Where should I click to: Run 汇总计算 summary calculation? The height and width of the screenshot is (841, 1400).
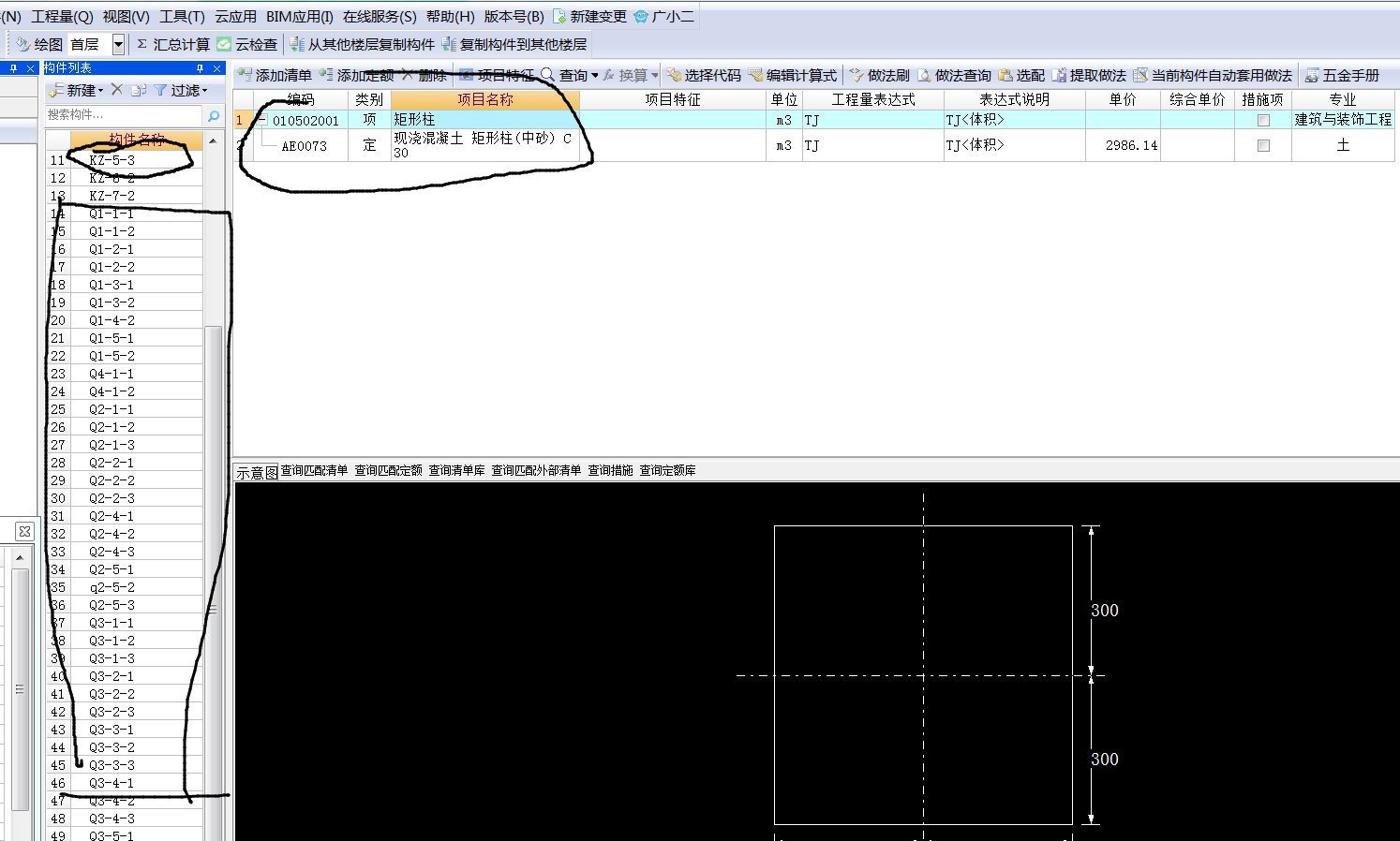point(172,44)
